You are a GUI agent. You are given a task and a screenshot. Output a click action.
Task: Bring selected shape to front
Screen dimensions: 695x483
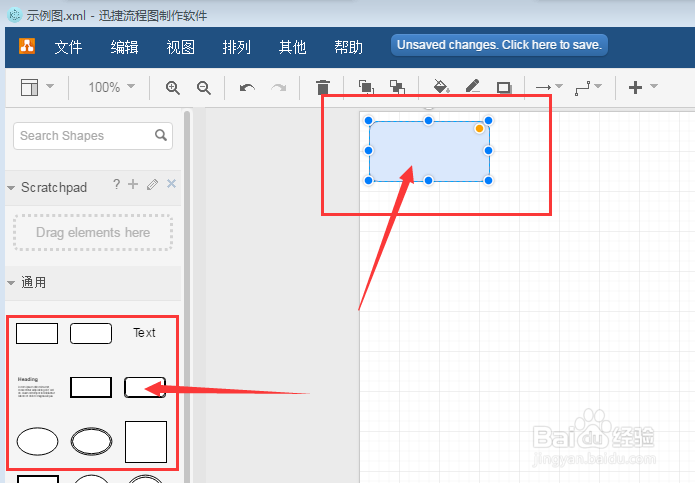coord(366,87)
